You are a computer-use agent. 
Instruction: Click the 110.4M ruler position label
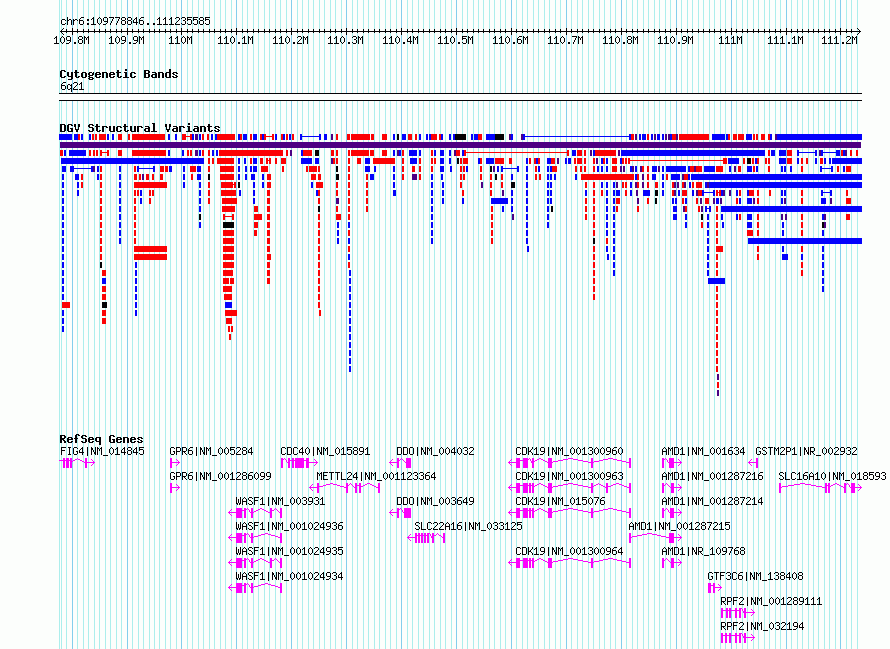401,40
